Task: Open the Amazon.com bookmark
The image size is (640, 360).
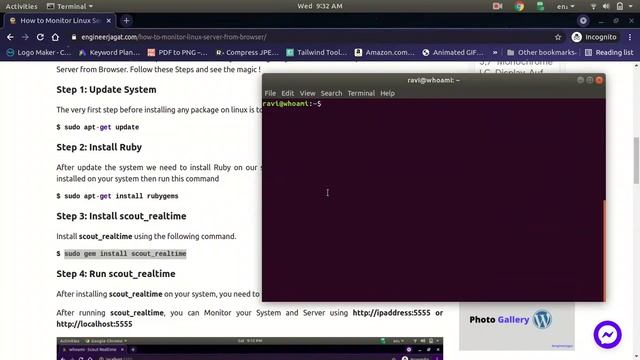Action: click(x=385, y=52)
